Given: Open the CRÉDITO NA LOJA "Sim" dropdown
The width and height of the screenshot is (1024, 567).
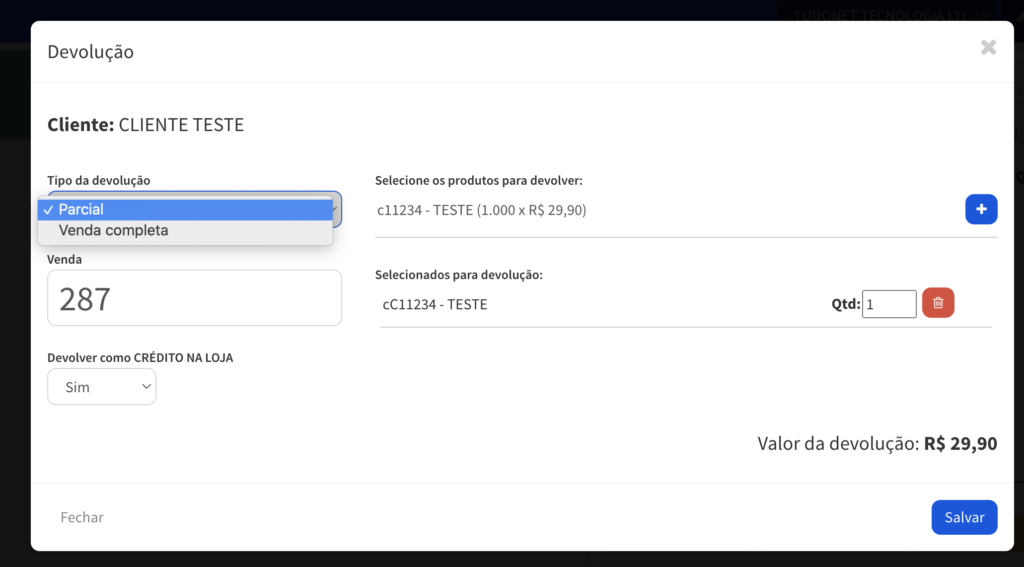Looking at the screenshot, I should coord(102,386).
